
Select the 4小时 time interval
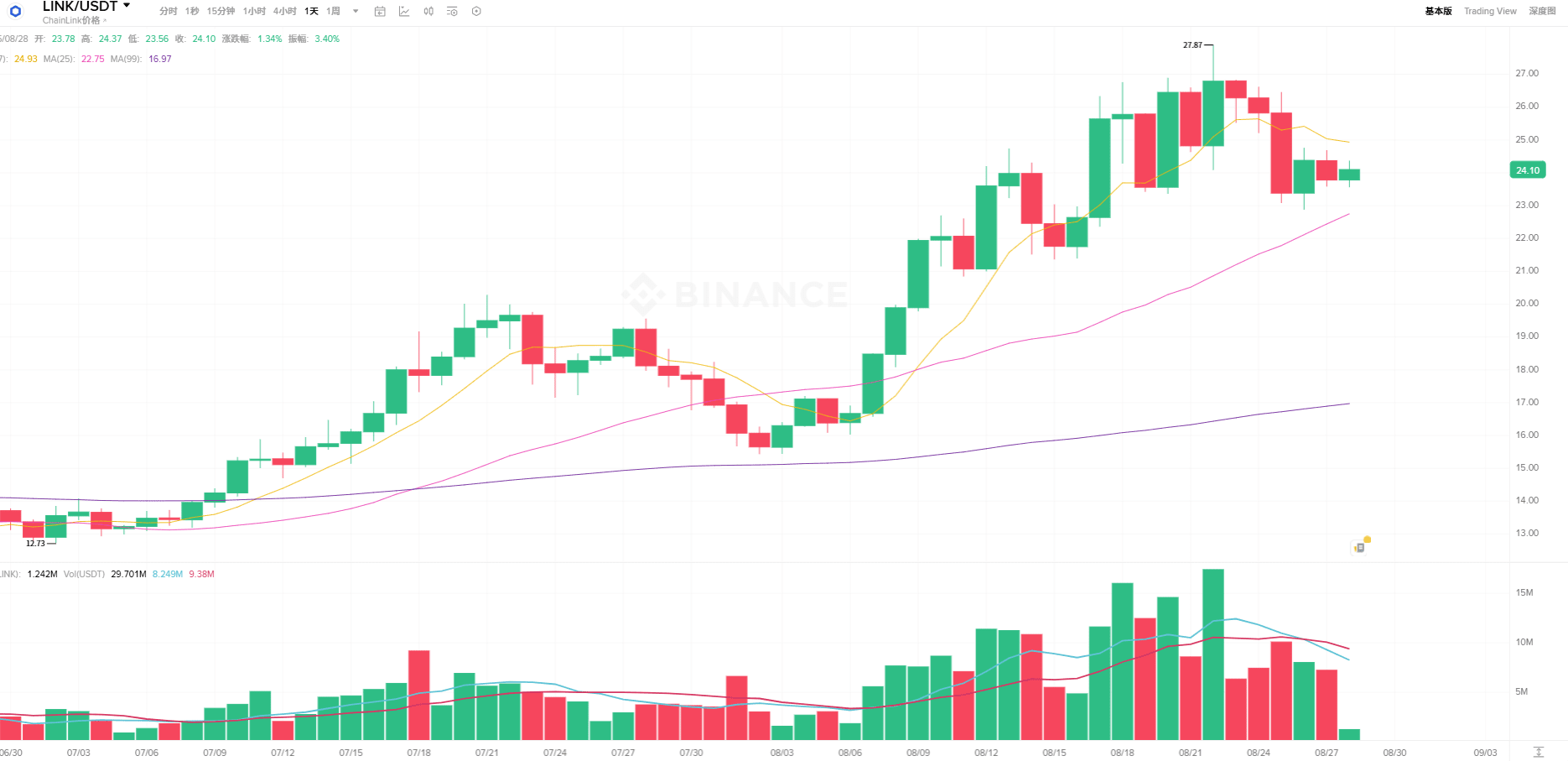pos(284,12)
